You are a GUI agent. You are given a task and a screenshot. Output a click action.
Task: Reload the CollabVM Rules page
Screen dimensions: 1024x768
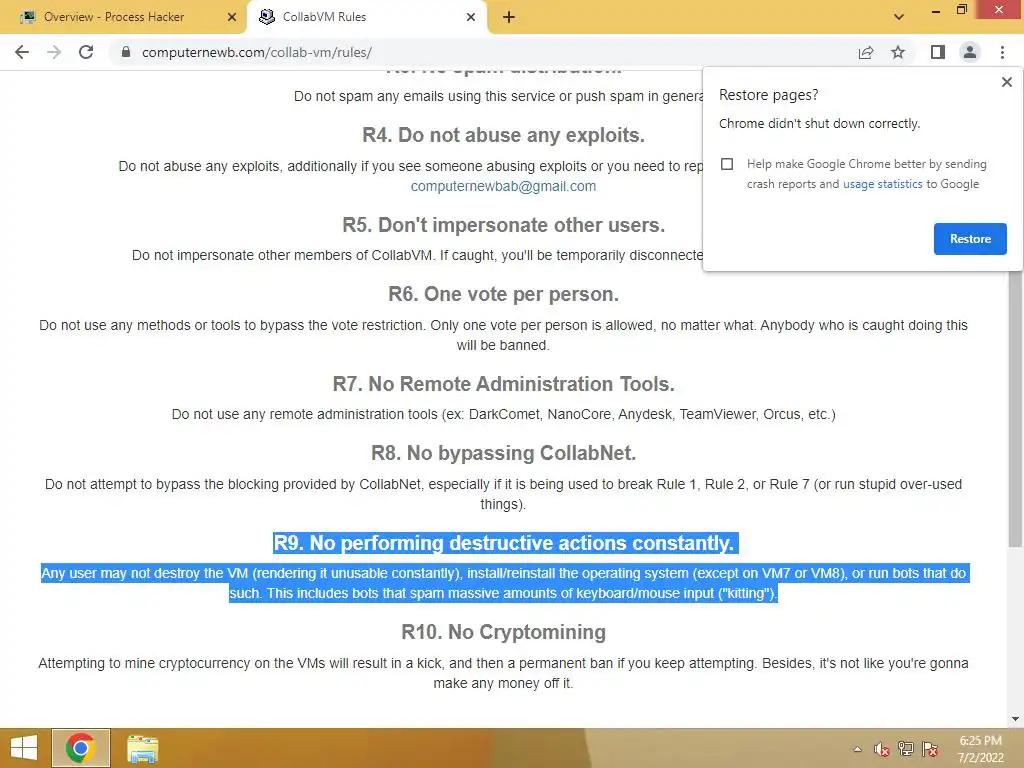pyautogui.click(x=86, y=52)
